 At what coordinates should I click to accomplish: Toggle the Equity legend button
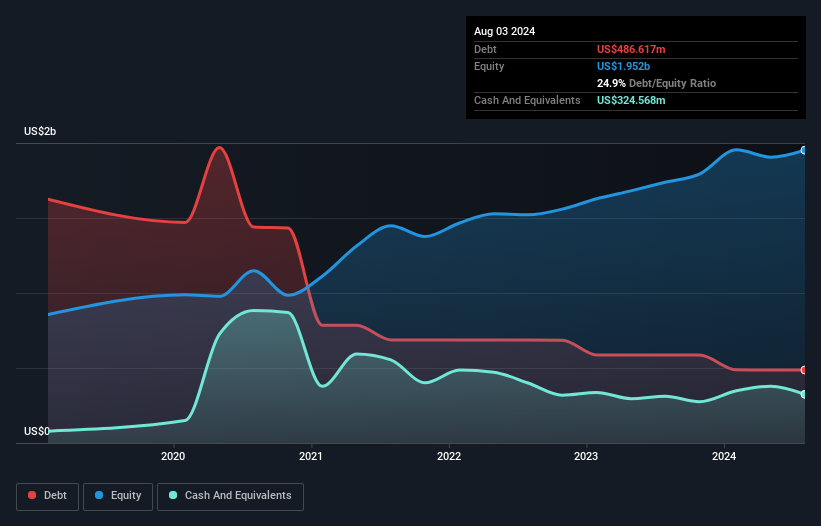tap(118, 496)
